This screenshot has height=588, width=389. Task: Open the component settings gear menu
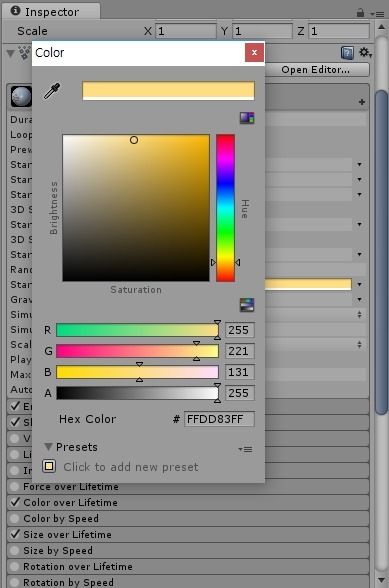click(365, 52)
